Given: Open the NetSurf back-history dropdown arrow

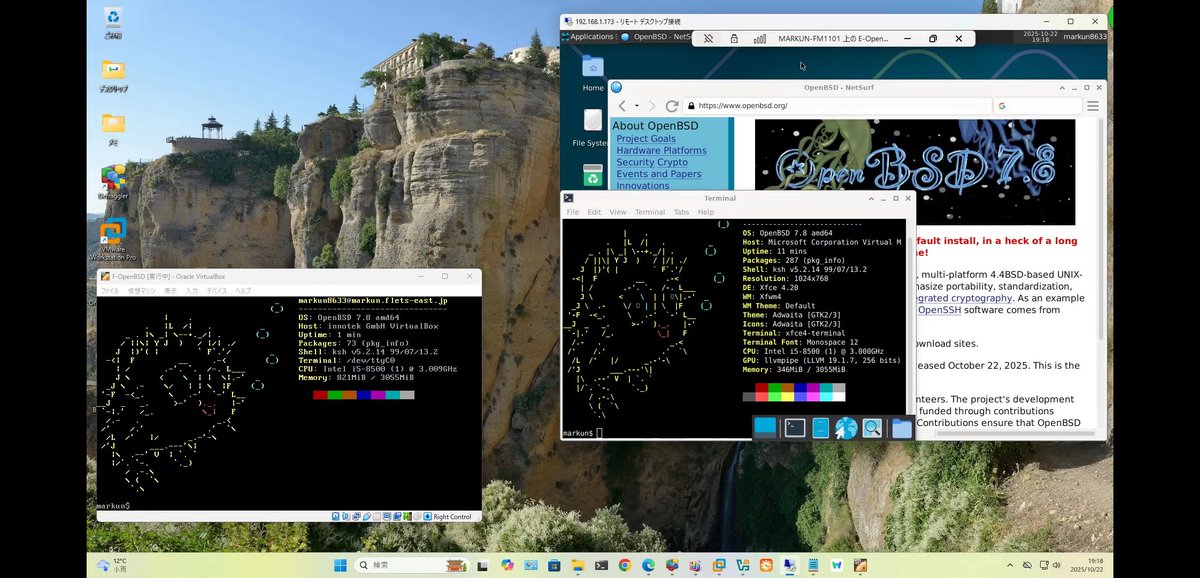Looking at the screenshot, I should click(x=637, y=105).
